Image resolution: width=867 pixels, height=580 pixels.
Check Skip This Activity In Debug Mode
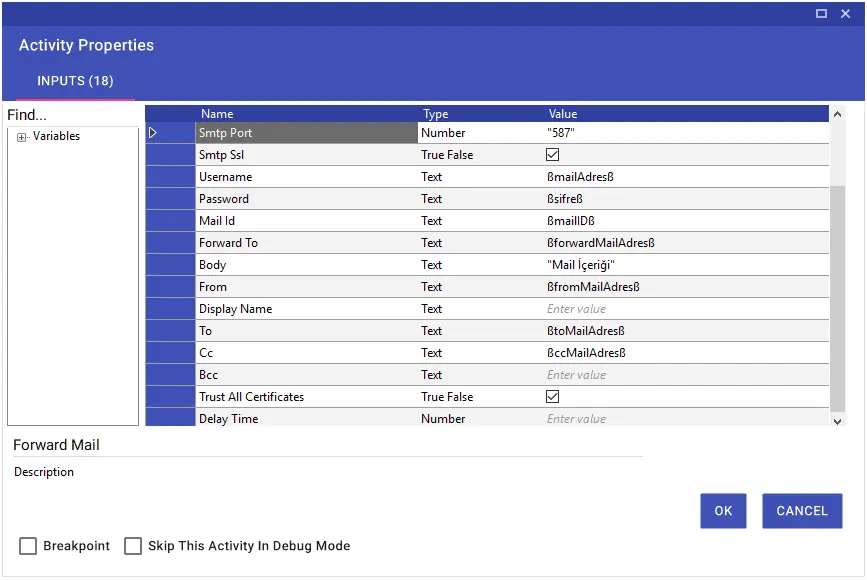(133, 546)
